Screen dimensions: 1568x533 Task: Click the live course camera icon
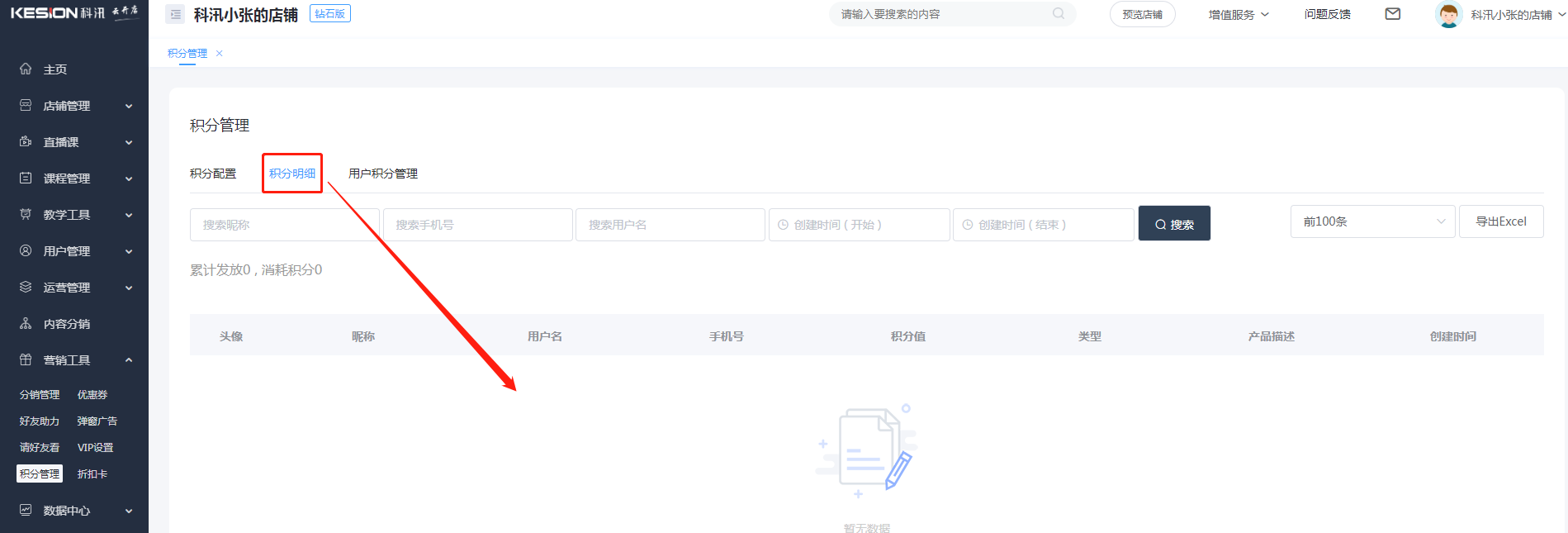[26, 142]
